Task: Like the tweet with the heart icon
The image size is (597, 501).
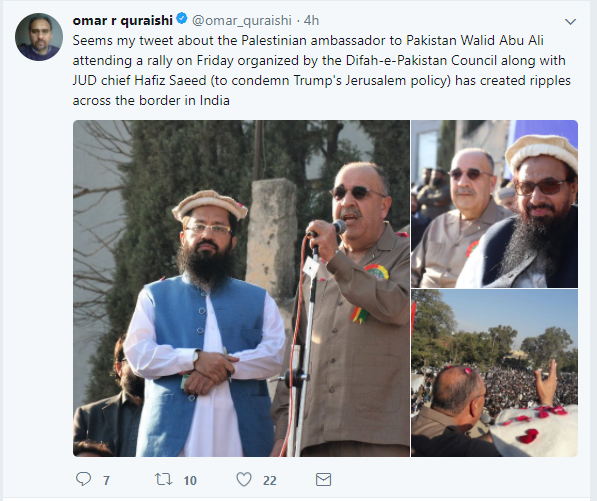Action: pos(244,479)
